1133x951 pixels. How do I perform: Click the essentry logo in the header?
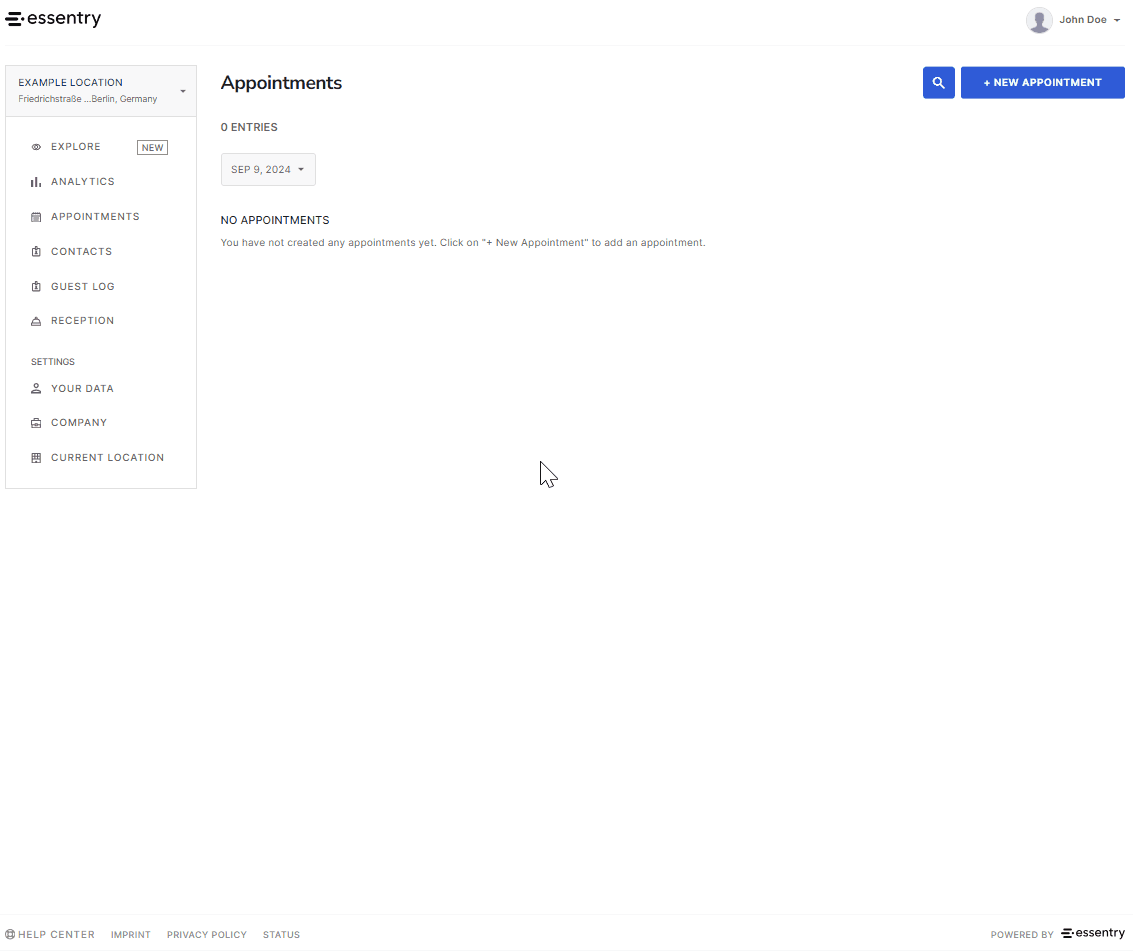(53, 19)
